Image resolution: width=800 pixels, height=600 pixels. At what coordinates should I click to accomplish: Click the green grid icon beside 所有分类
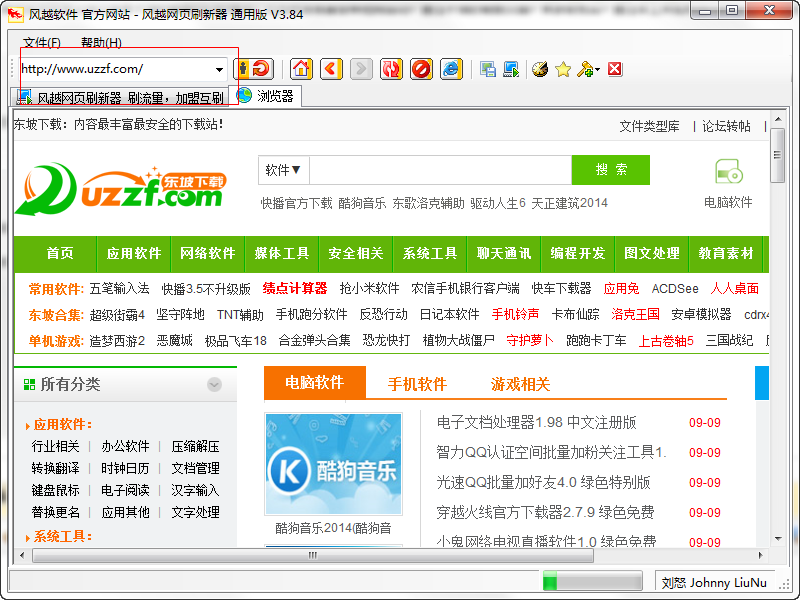[x=29, y=385]
